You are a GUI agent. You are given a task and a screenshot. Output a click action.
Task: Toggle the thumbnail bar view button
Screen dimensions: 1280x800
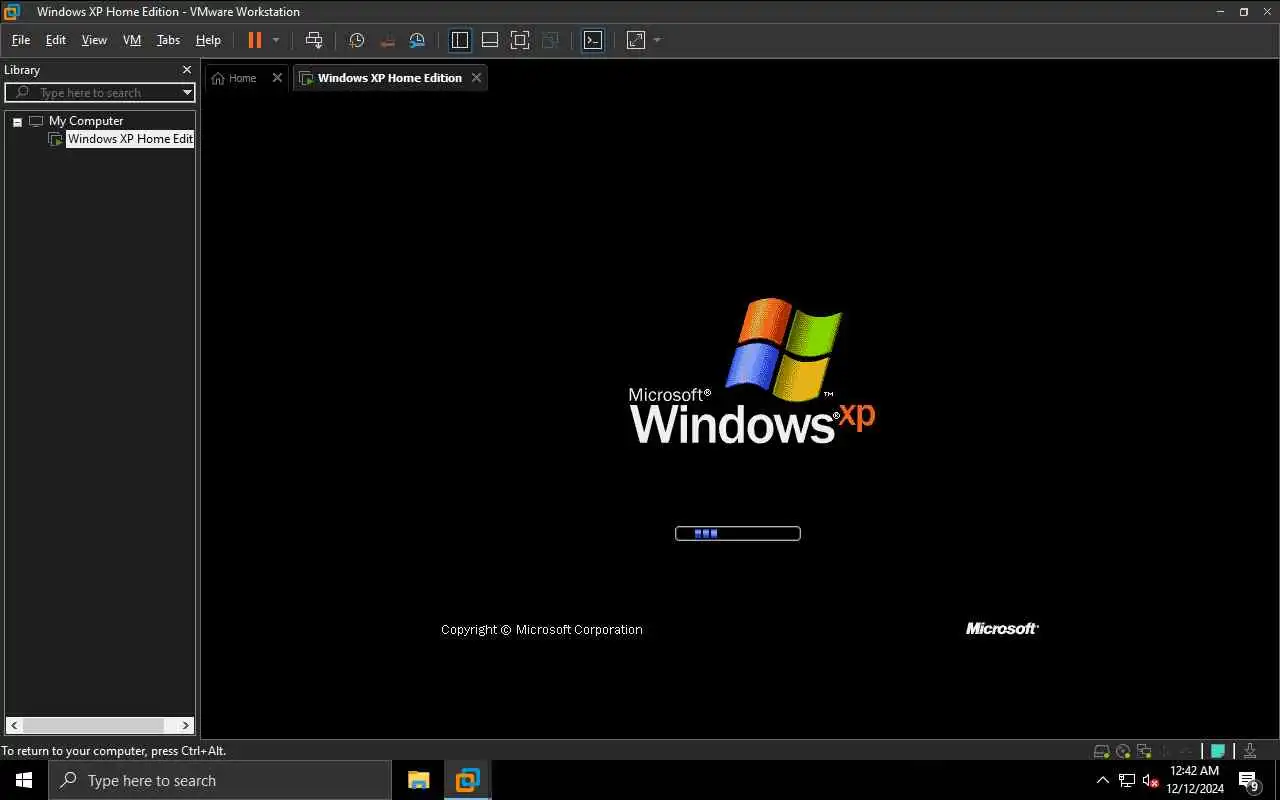(490, 40)
